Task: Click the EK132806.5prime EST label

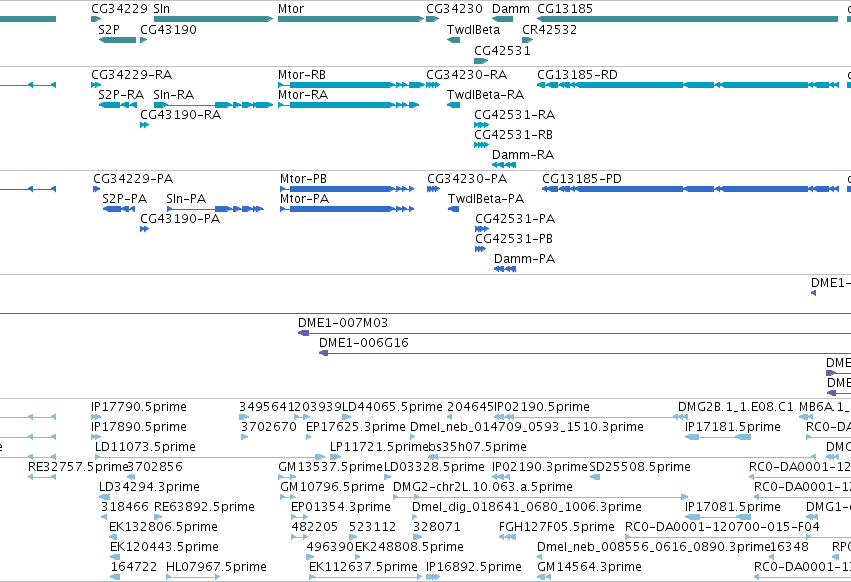Action: pyautogui.click(x=163, y=527)
